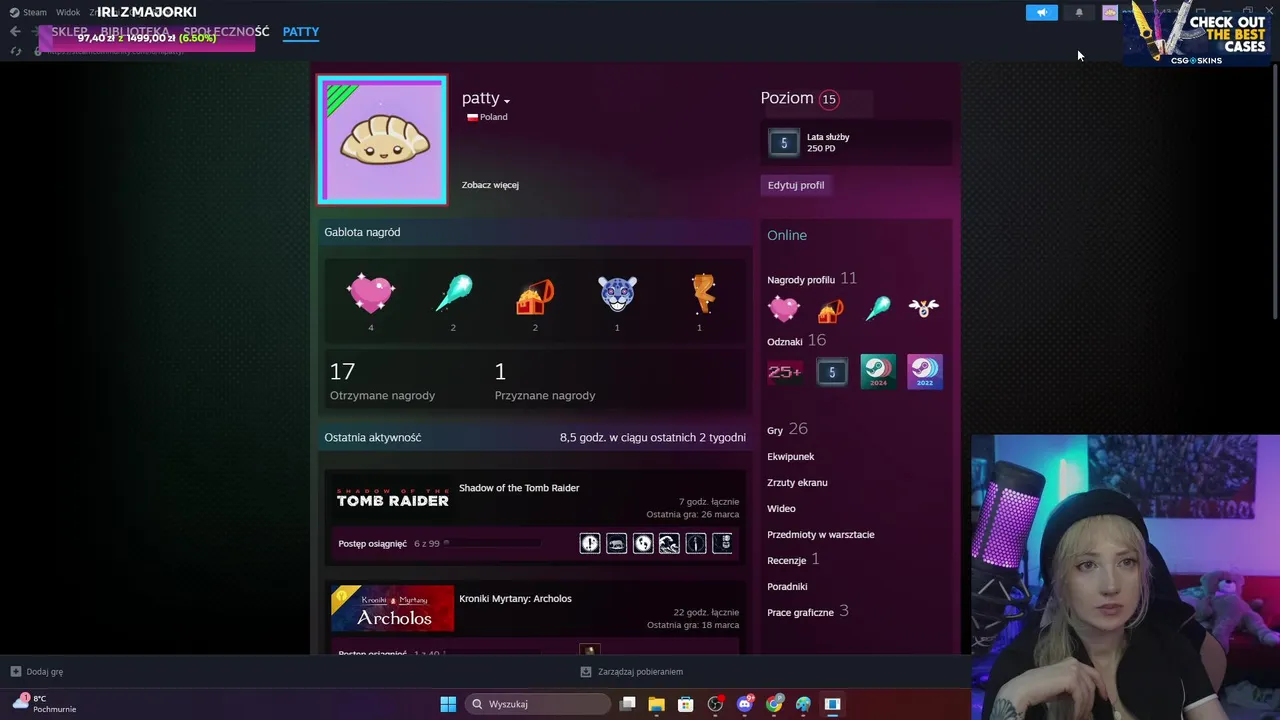
Task: Click the Otrzymane nagrody count 17
Action: [x=342, y=372]
